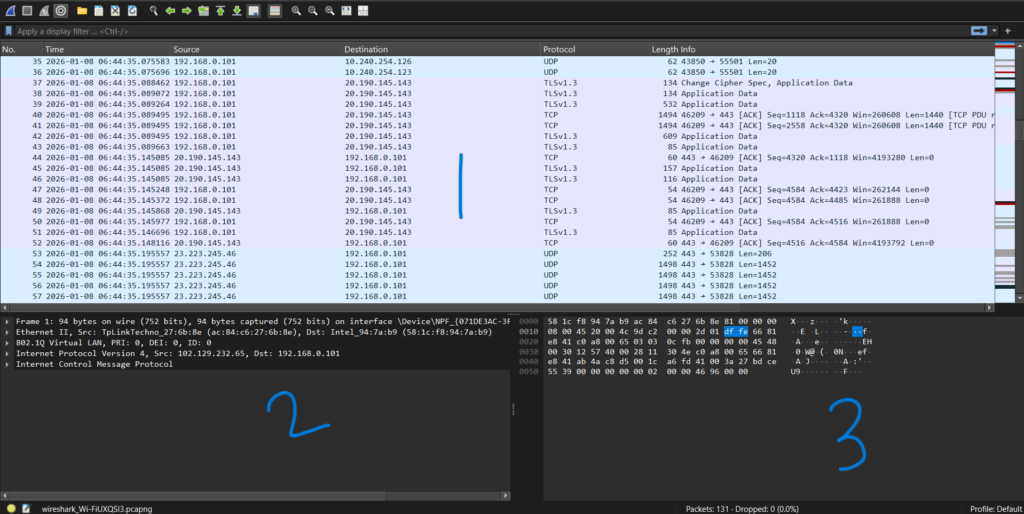Sort by the Protocol column header
Image resolution: width=1024 pixels, height=514 pixels.
pos(558,49)
